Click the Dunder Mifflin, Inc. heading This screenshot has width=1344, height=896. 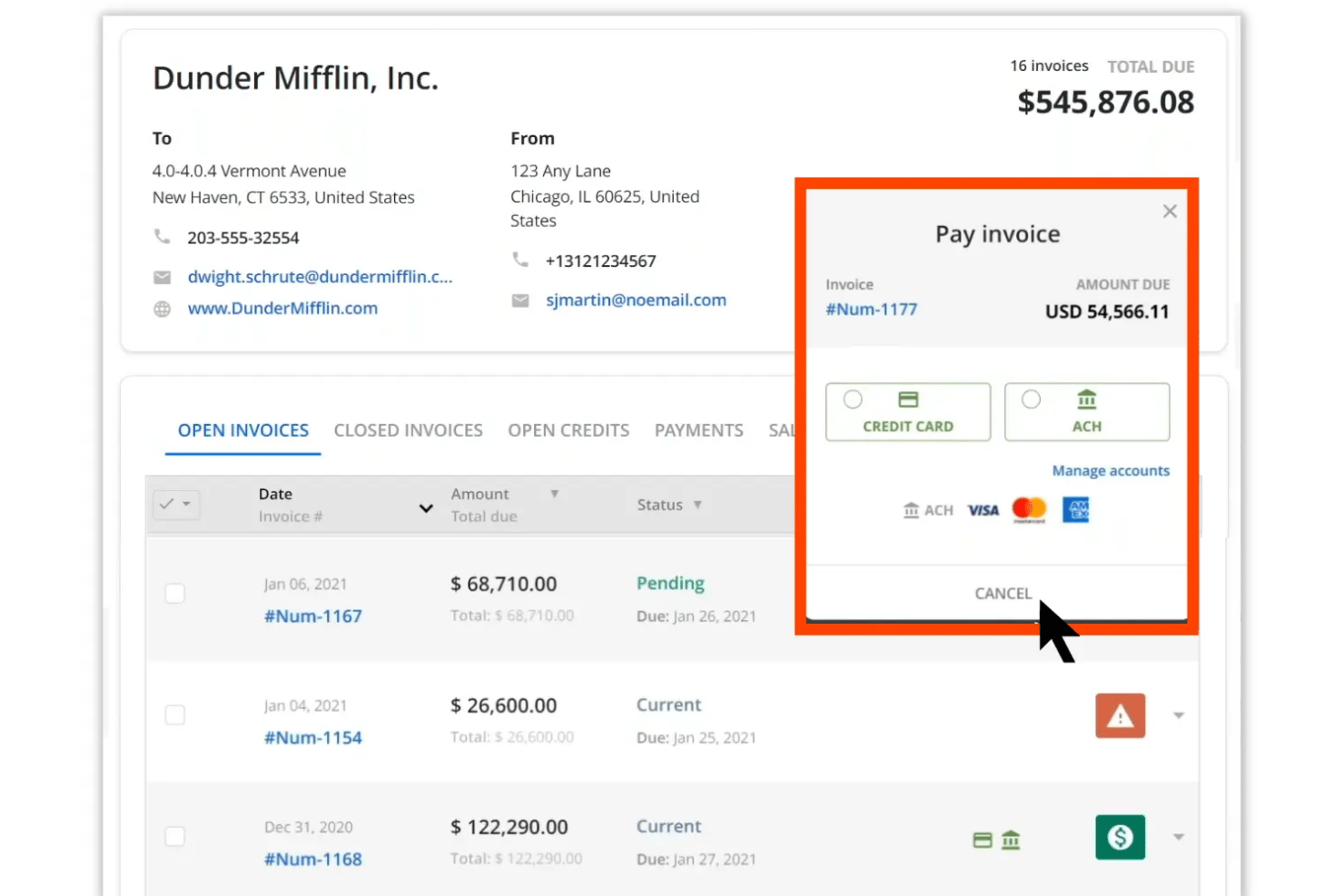pyautogui.click(x=295, y=79)
